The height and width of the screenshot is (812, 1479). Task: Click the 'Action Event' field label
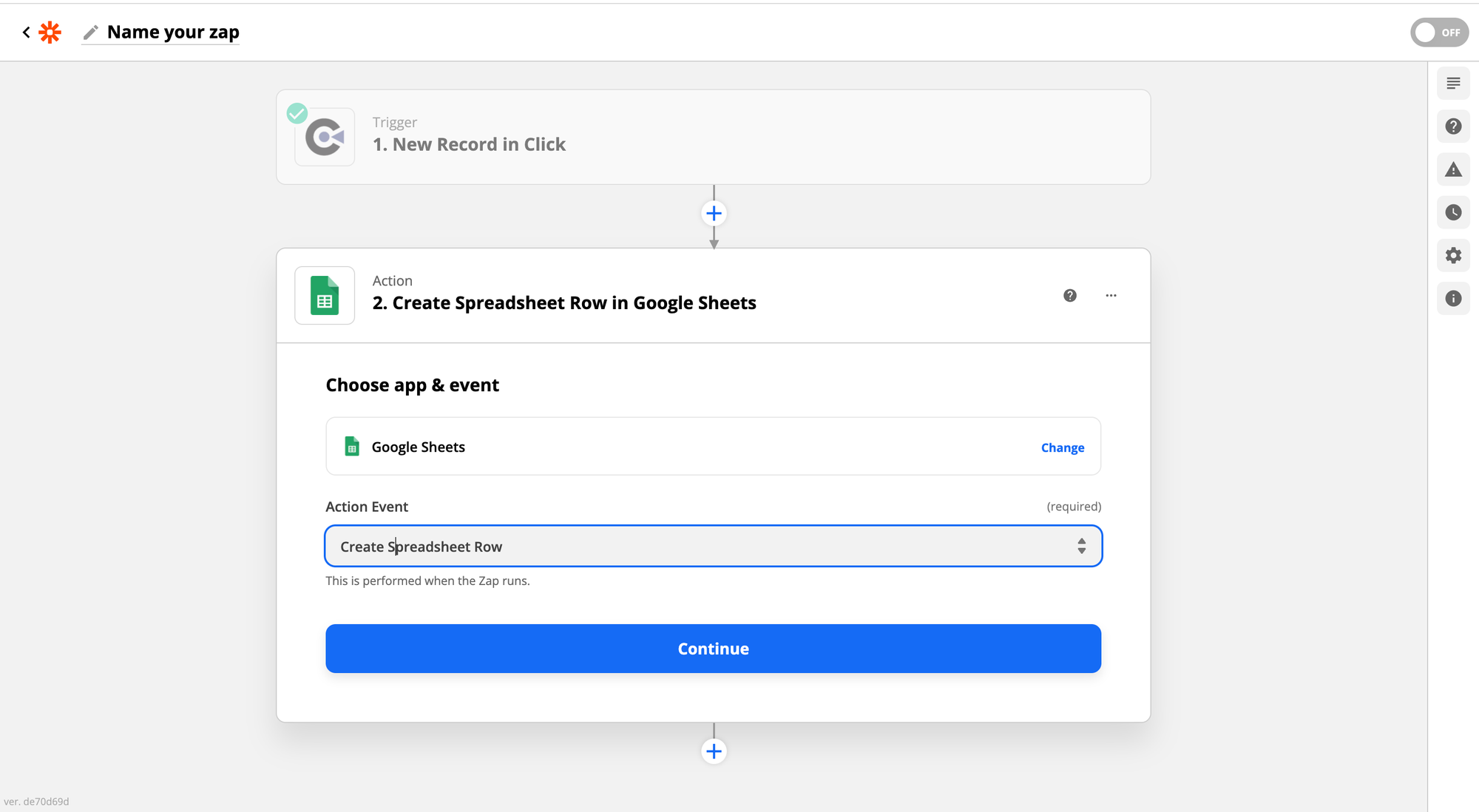click(367, 507)
